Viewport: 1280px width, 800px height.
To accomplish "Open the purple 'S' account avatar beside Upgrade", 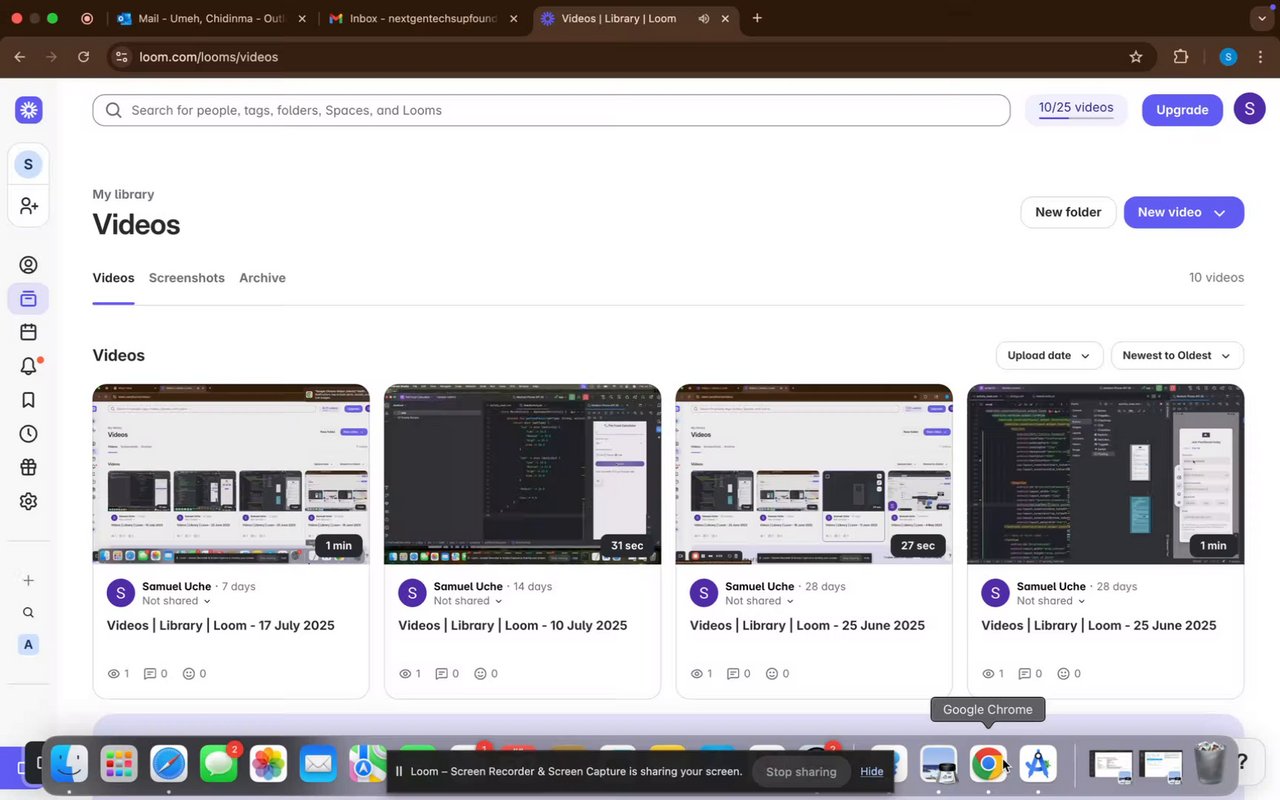I will 1250,109.
